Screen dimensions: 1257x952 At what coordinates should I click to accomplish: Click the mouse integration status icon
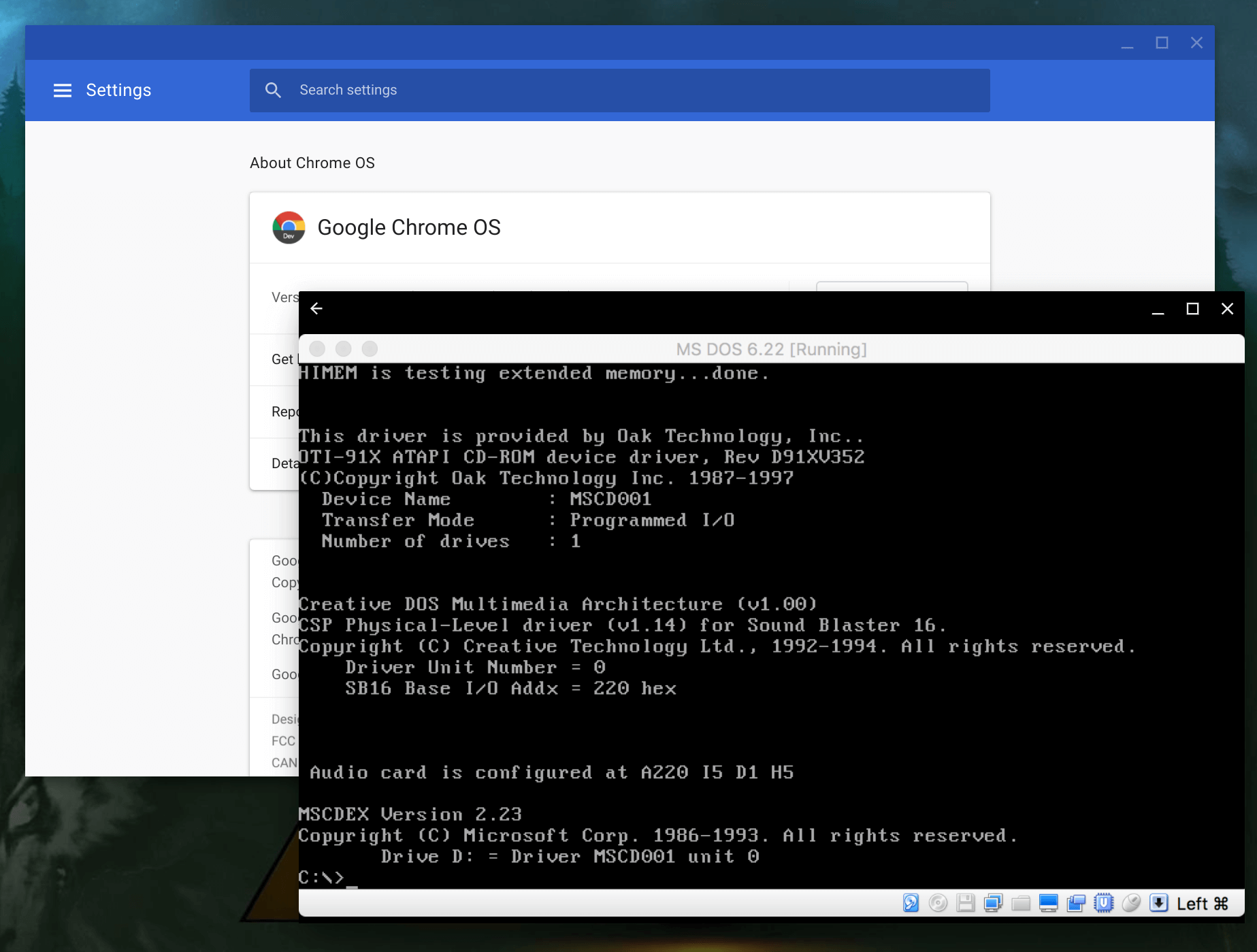point(1131,903)
